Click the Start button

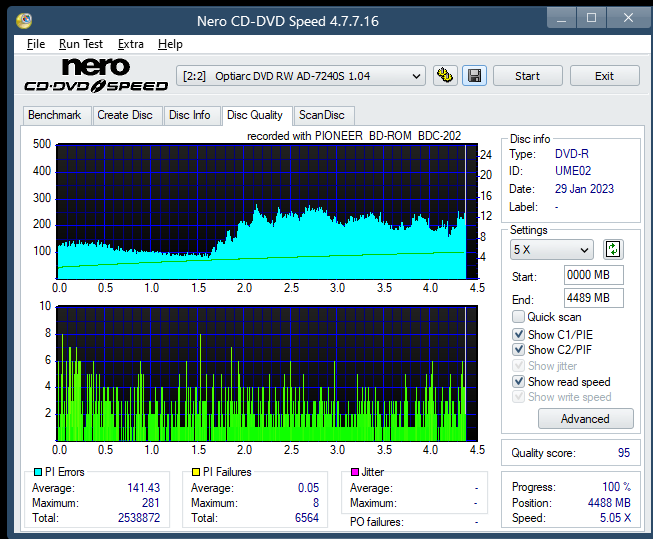coord(528,76)
